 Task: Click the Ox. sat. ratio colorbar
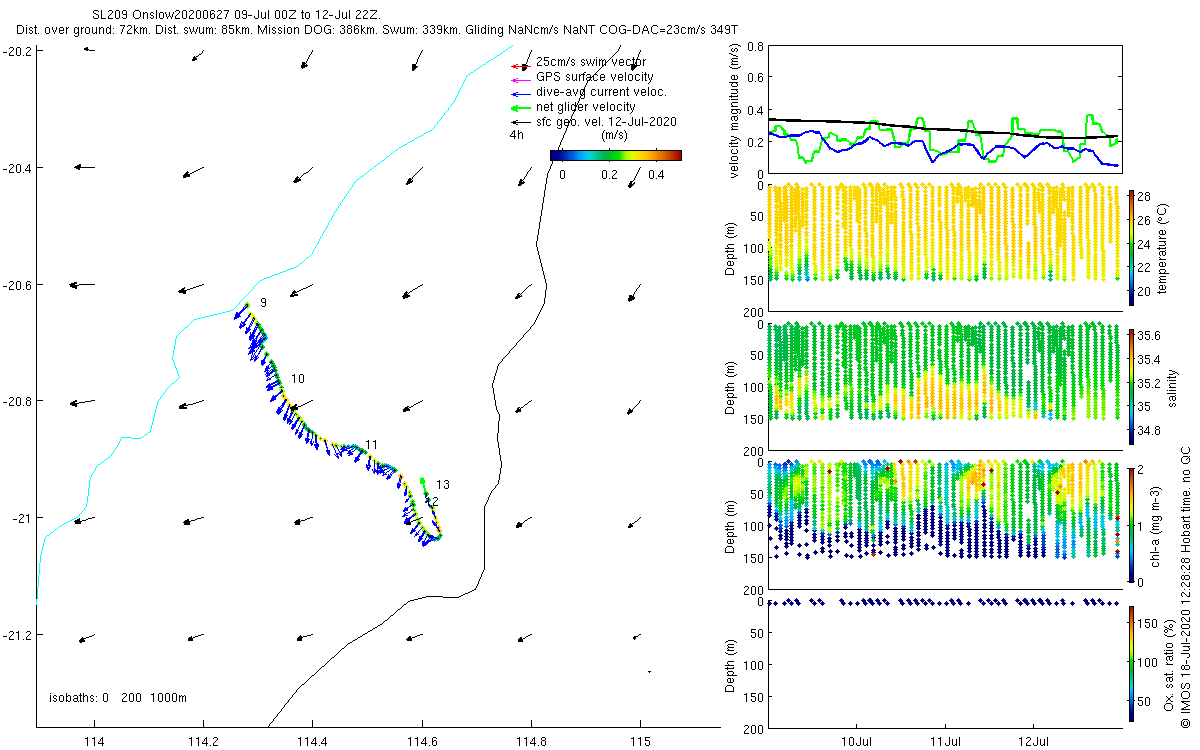(1131, 665)
